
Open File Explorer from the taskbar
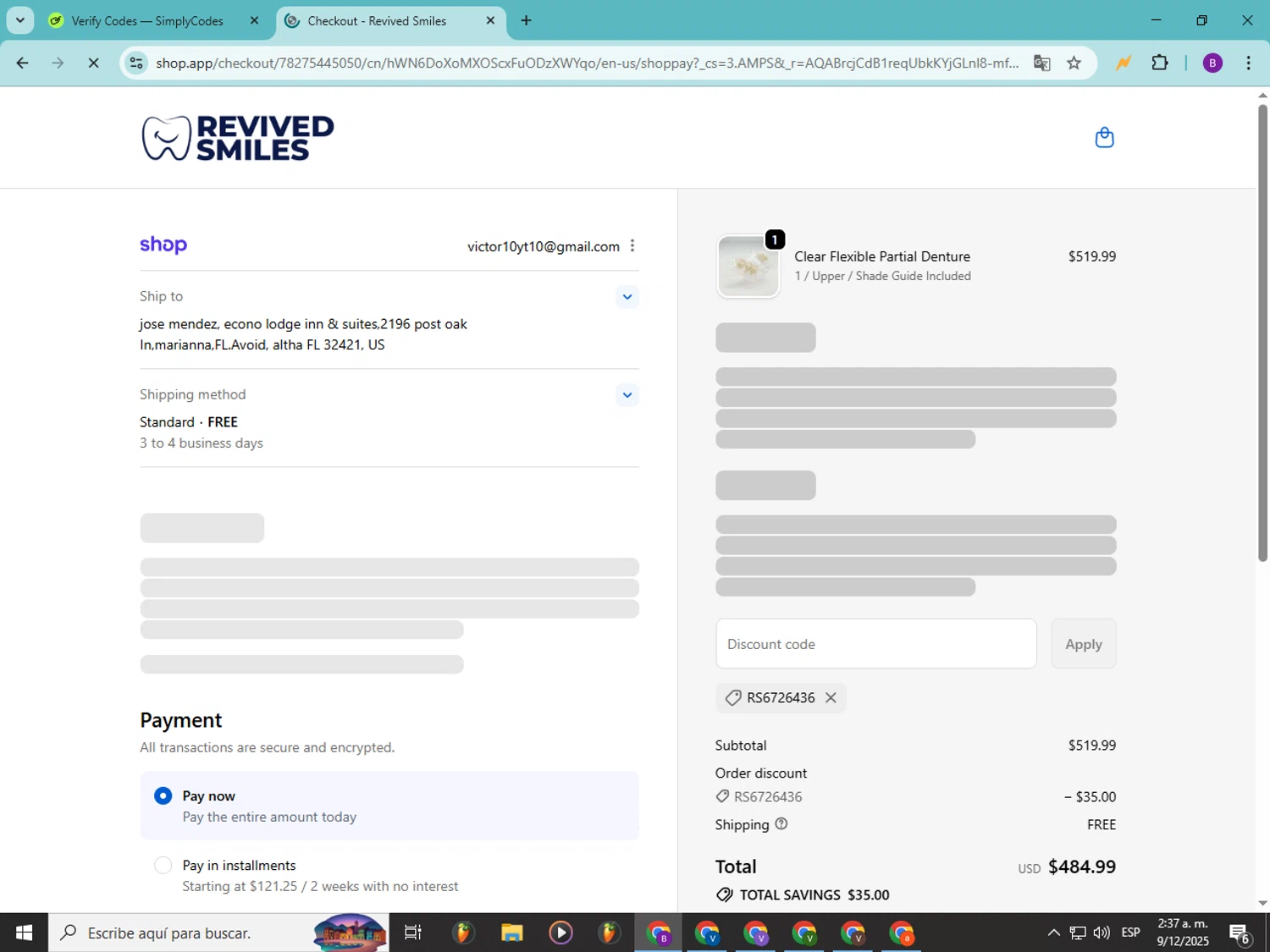(511, 933)
